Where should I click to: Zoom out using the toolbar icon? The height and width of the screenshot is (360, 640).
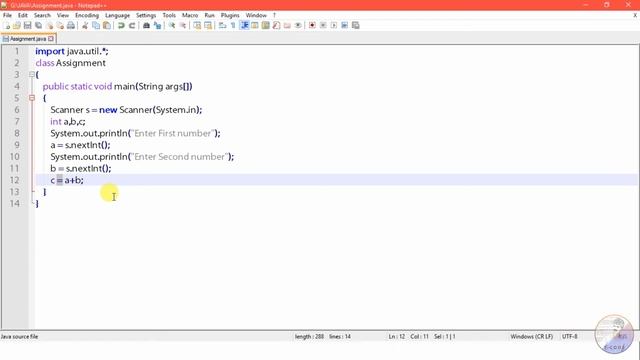[x=183, y=25]
